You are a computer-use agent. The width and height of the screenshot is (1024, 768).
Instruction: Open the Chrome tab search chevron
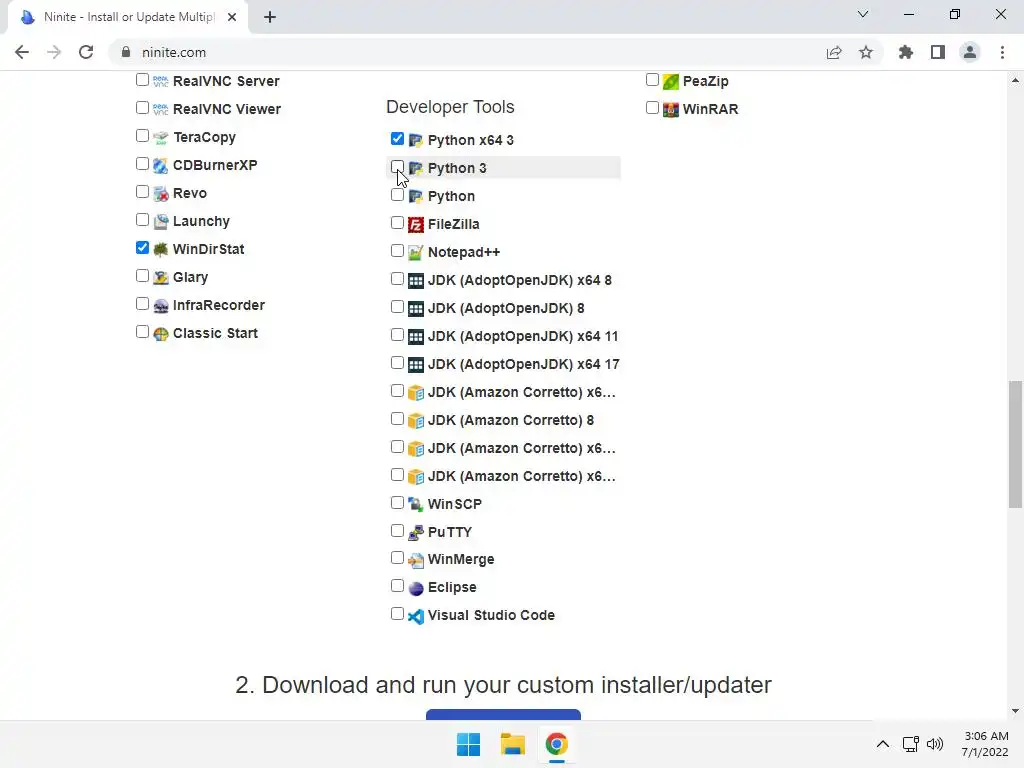[863, 14]
